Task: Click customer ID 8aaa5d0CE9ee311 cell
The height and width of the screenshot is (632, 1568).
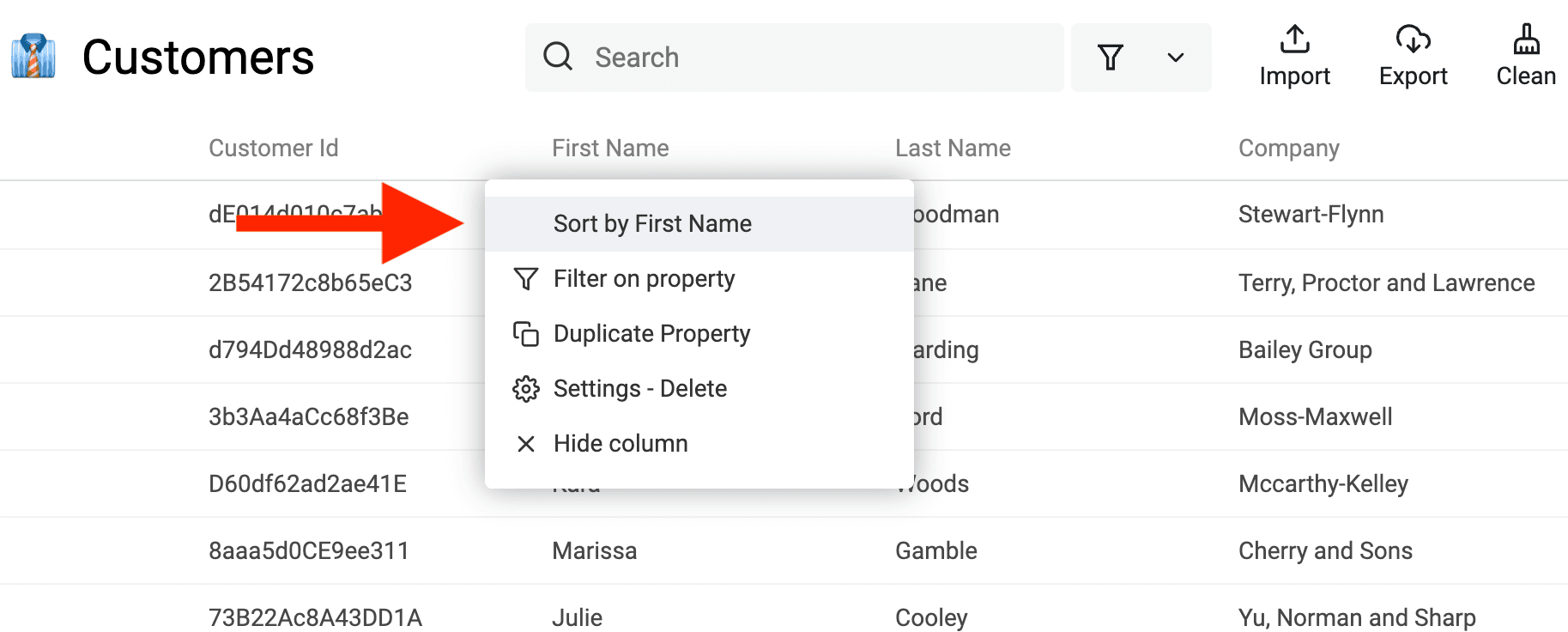Action: [x=309, y=551]
